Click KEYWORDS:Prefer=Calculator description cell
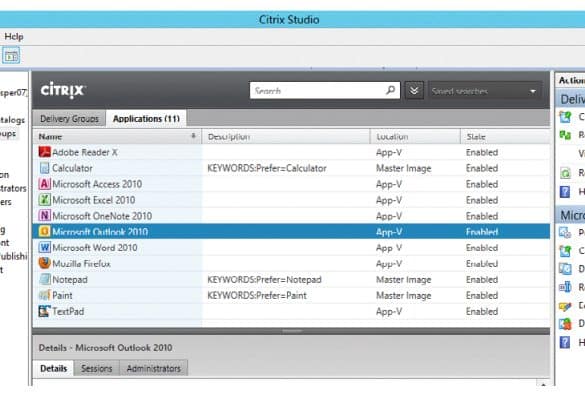This screenshot has width=585, height=405. [267, 168]
